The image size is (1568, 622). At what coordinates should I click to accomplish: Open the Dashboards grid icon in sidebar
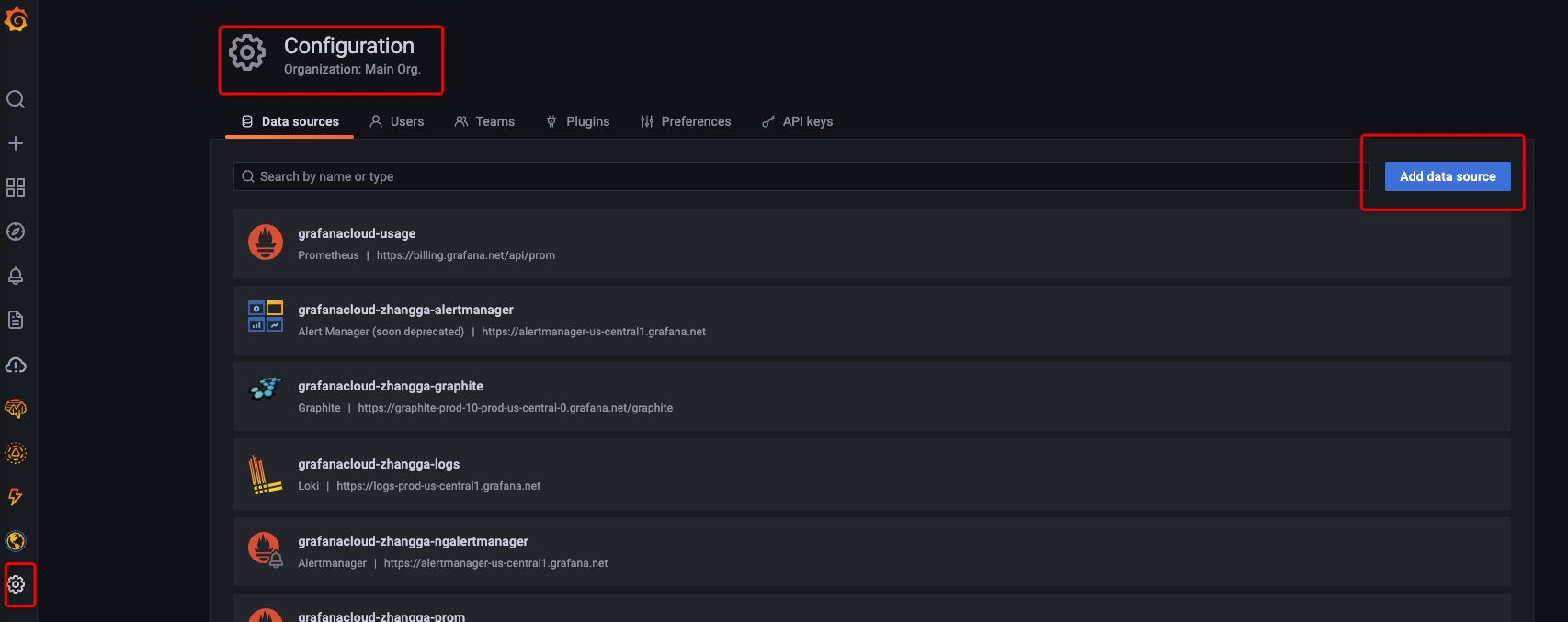coord(16,187)
